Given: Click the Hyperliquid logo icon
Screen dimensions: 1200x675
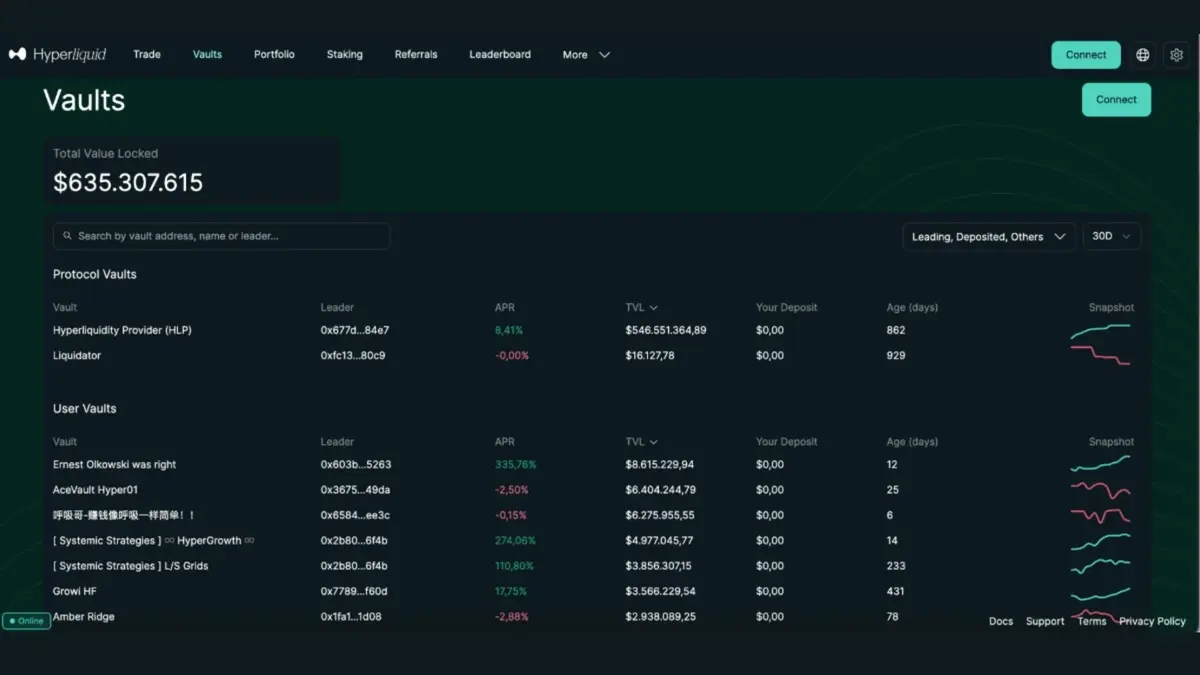Looking at the screenshot, I should pos(17,54).
